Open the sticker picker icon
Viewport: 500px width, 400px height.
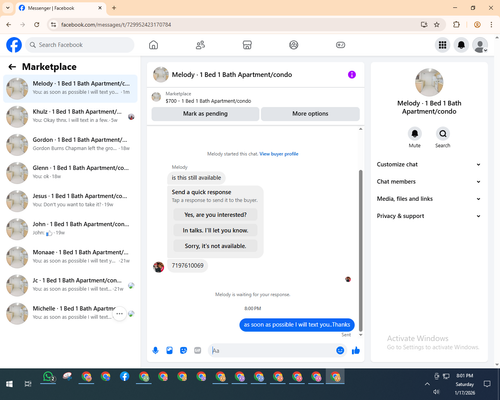(183, 350)
